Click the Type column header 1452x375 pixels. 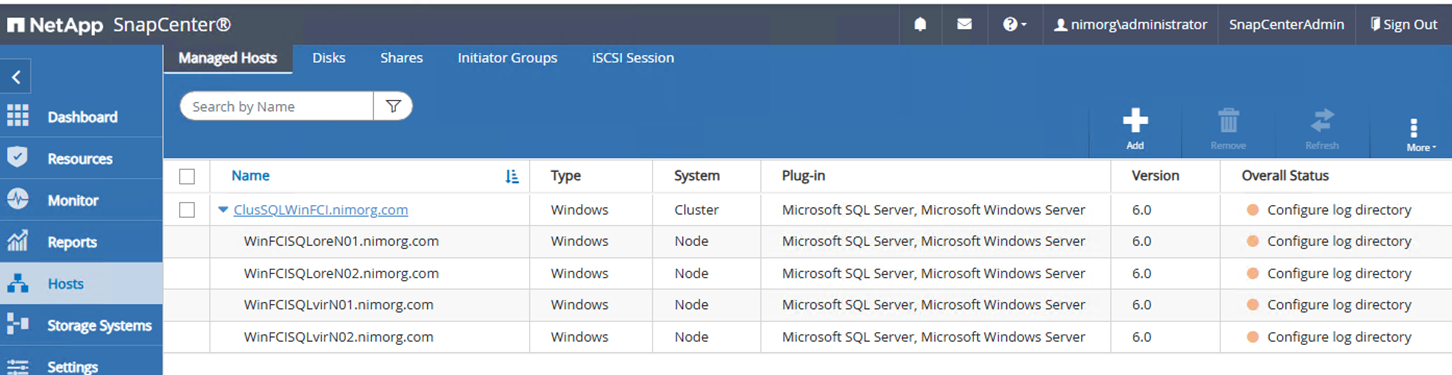[566, 175]
